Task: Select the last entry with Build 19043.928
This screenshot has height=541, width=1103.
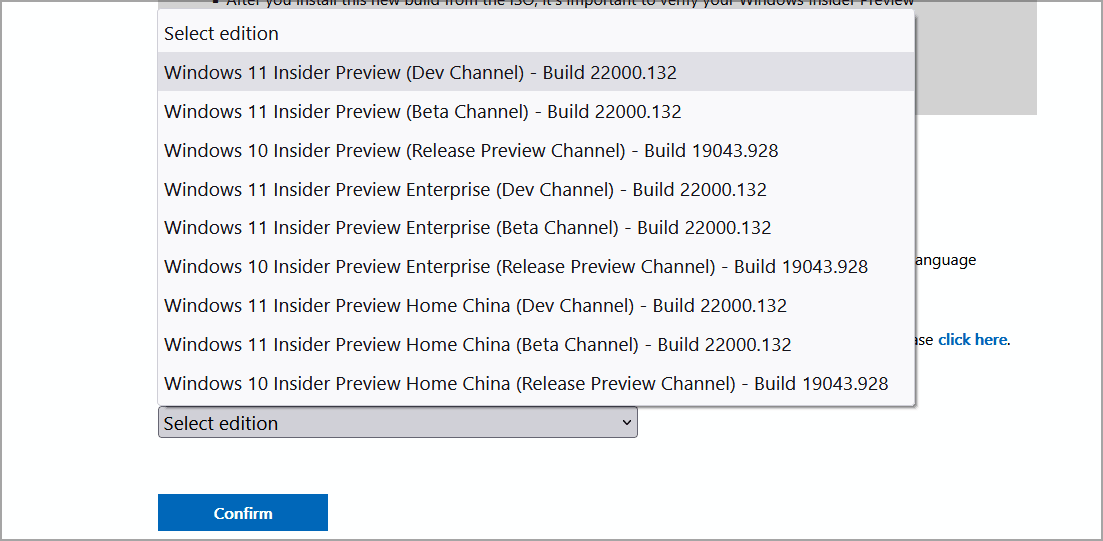Action: (820, 384)
